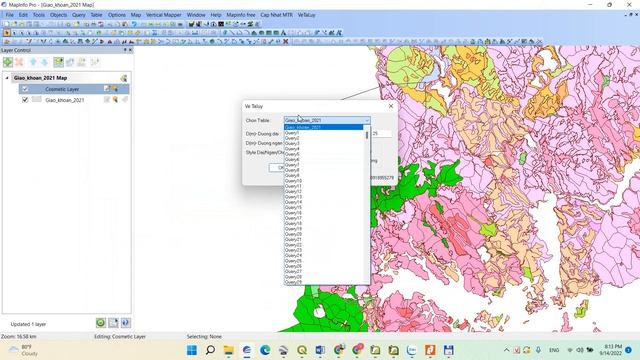Screen dimensions: 640x360
Task: Open the Windows Start menu
Action: click(x=192, y=350)
